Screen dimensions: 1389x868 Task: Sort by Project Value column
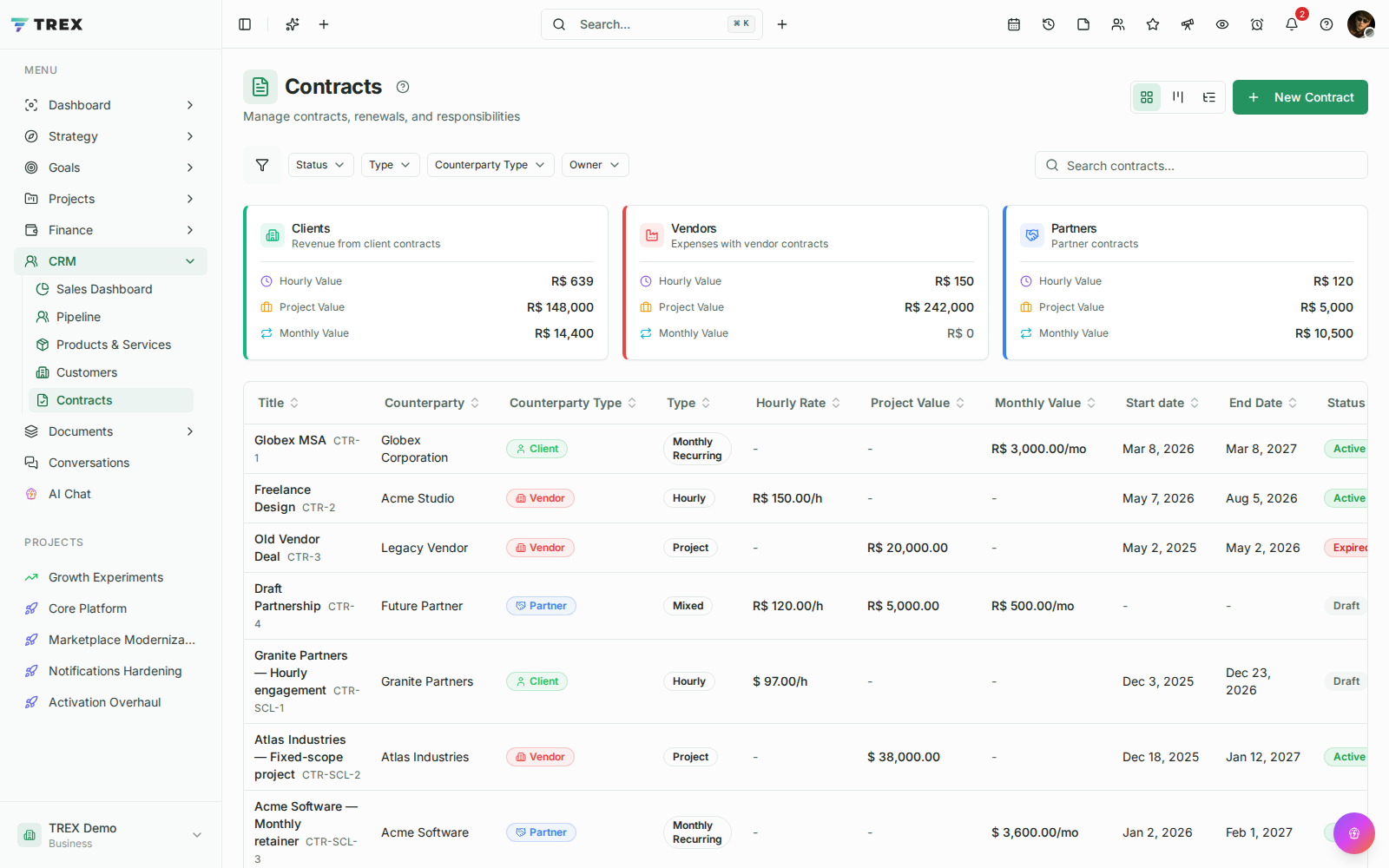click(x=918, y=403)
